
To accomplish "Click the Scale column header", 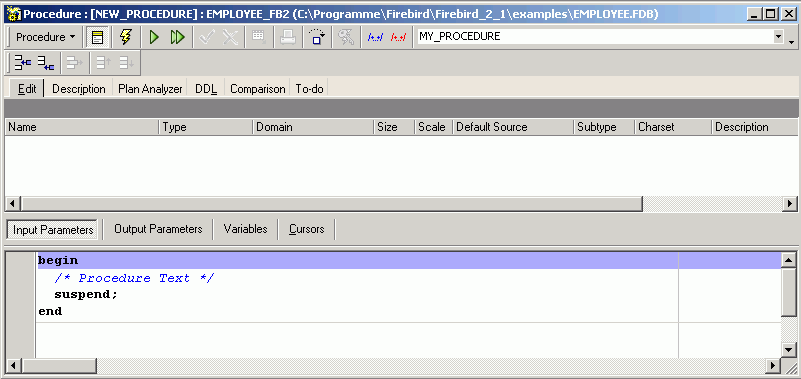I will pos(433,127).
